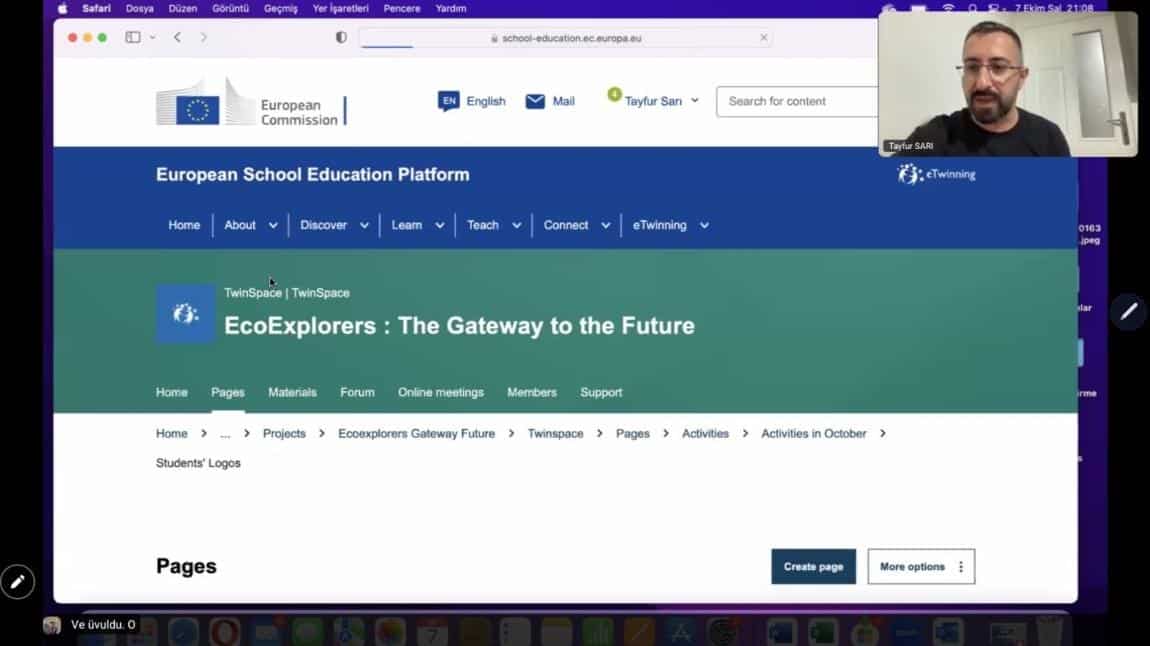
Task: Click the European Commission logo
Action: coord(251,103)
